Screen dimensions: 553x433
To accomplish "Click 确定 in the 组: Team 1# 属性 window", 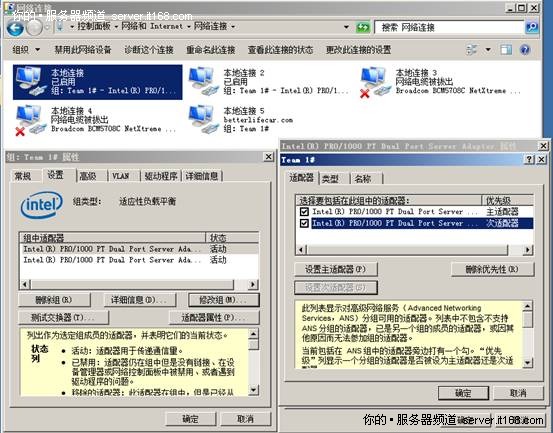I will [190, 419].
